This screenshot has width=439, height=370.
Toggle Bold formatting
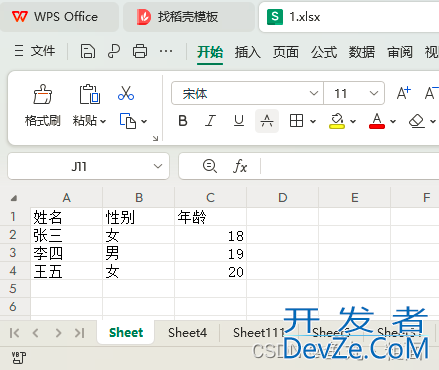coord(183,121)
